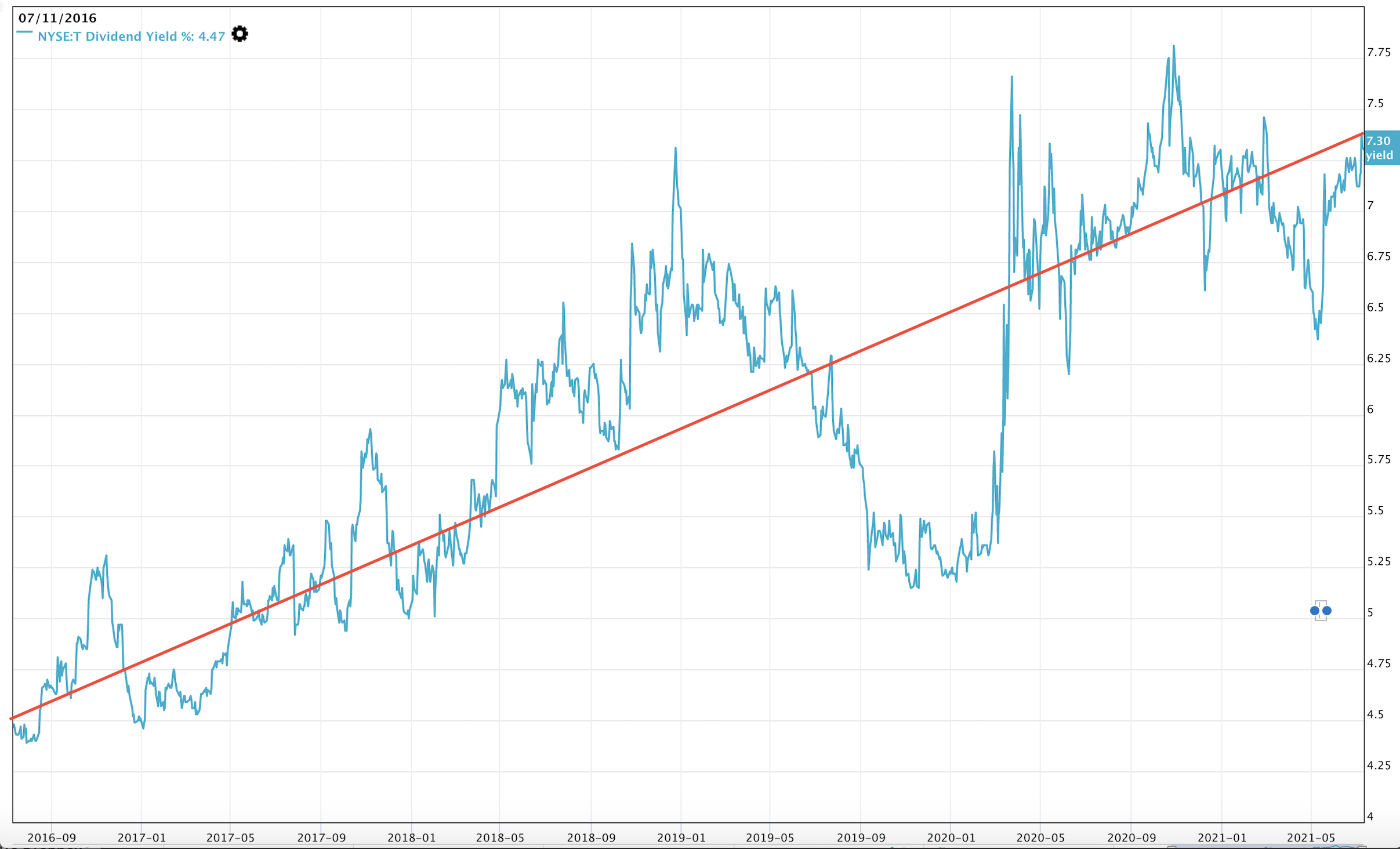1400x849 pixels.
Task: Open the chart settings gear icon
Action: 240,34
